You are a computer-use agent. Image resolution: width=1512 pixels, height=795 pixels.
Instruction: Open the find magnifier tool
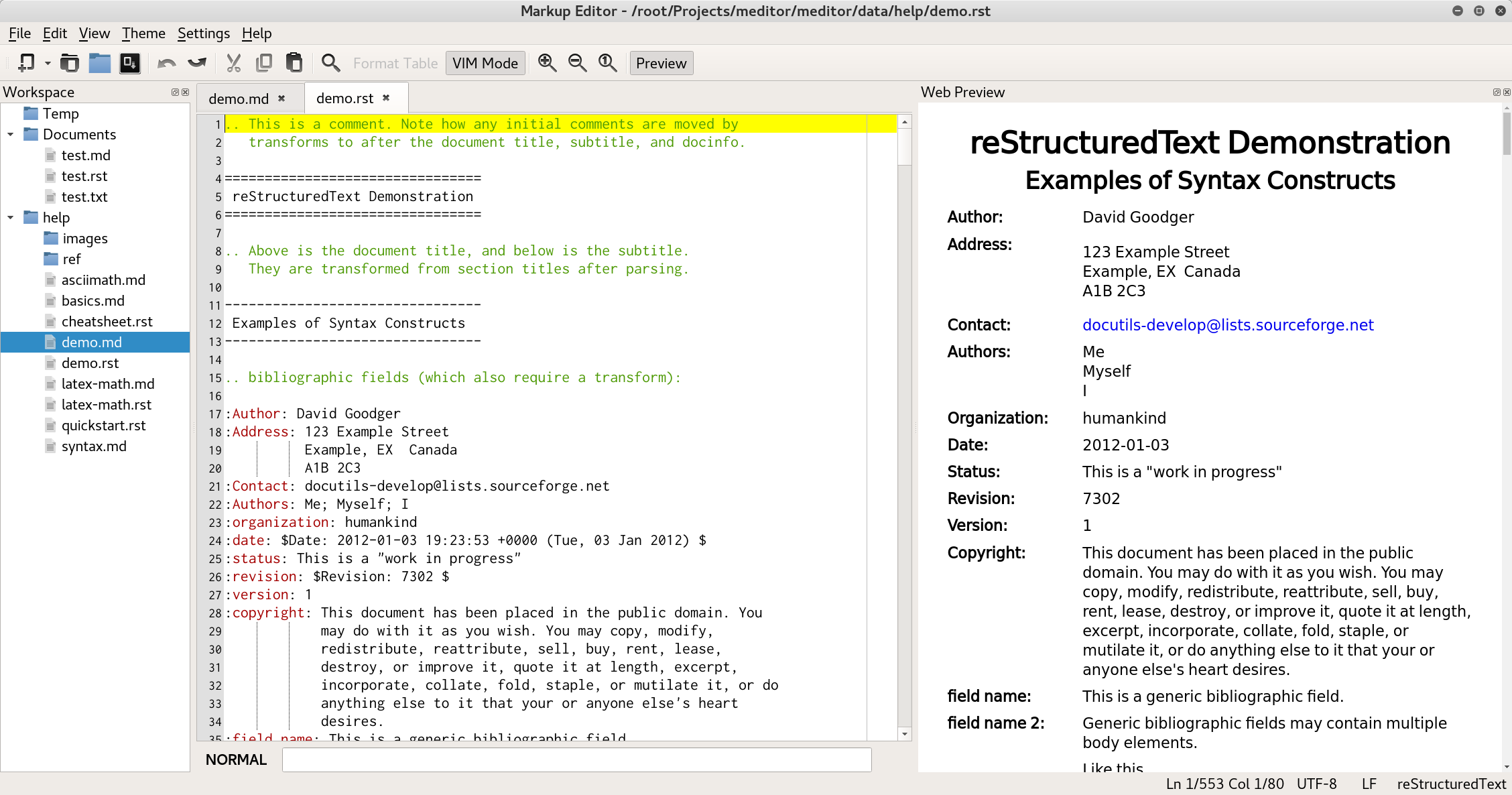point(330,63)
